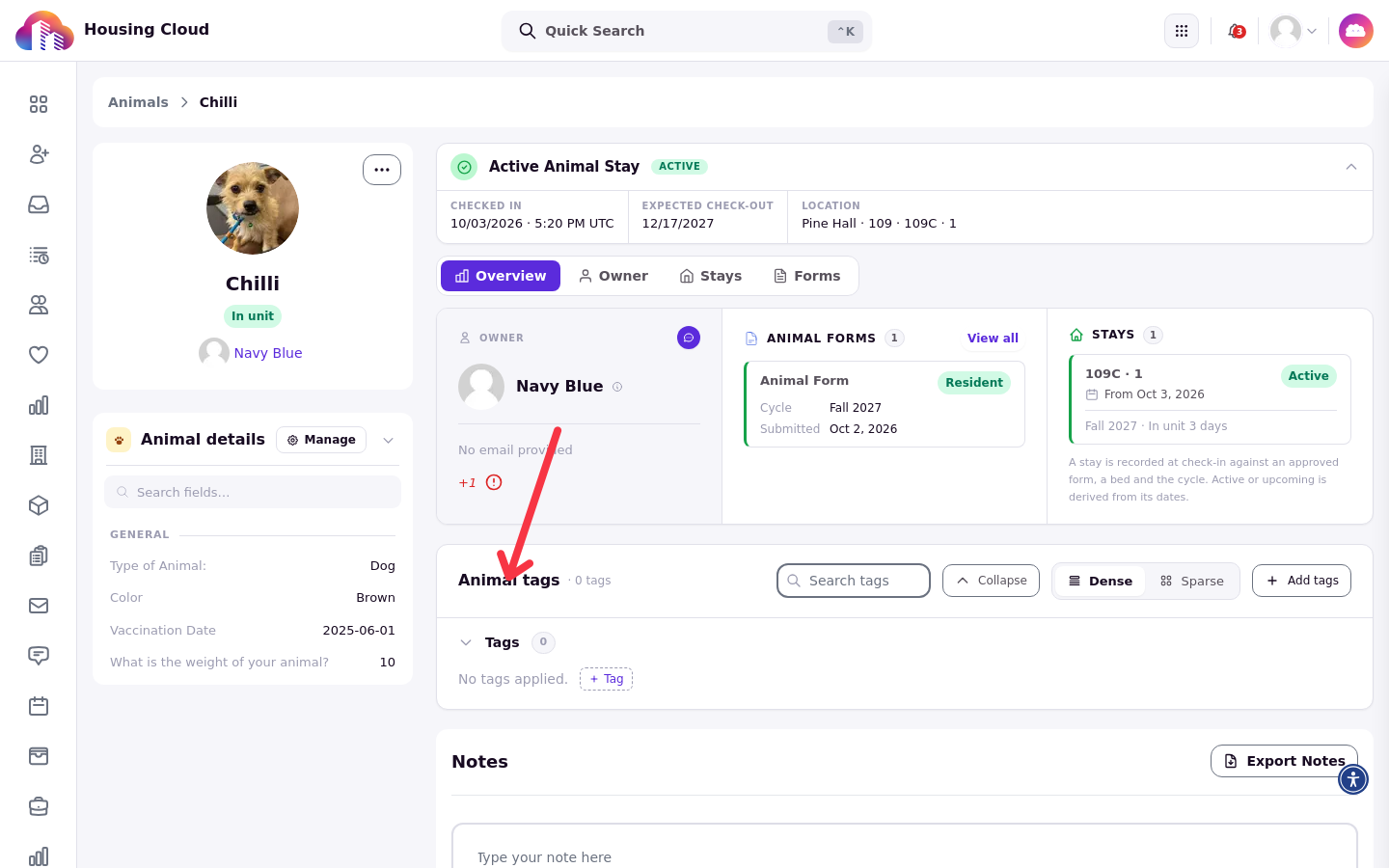The height and width of the screenshot is (868, 1389).
Task: Click the mail envelope sidebar icon
Action: [39, 606]
